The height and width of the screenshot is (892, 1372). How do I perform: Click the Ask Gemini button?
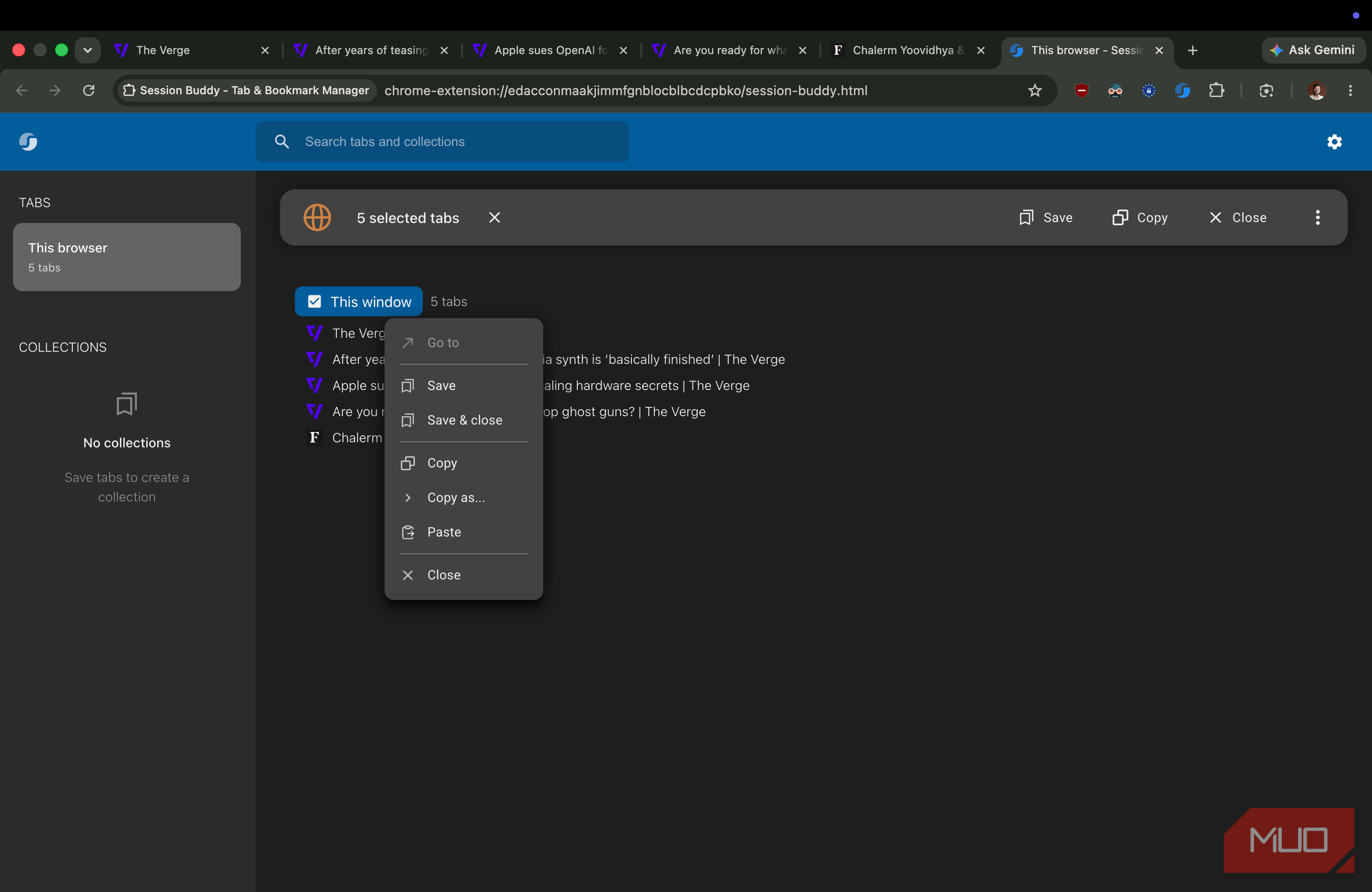(1313, 50)
